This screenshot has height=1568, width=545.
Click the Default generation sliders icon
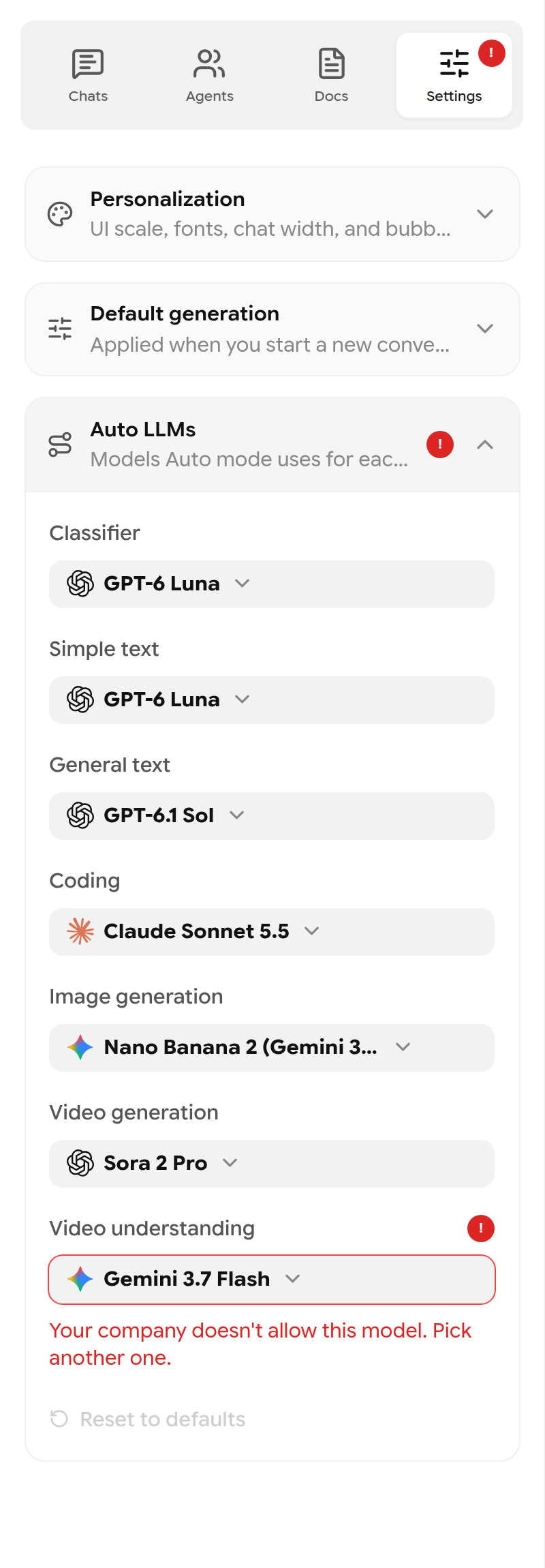(60, 329)
